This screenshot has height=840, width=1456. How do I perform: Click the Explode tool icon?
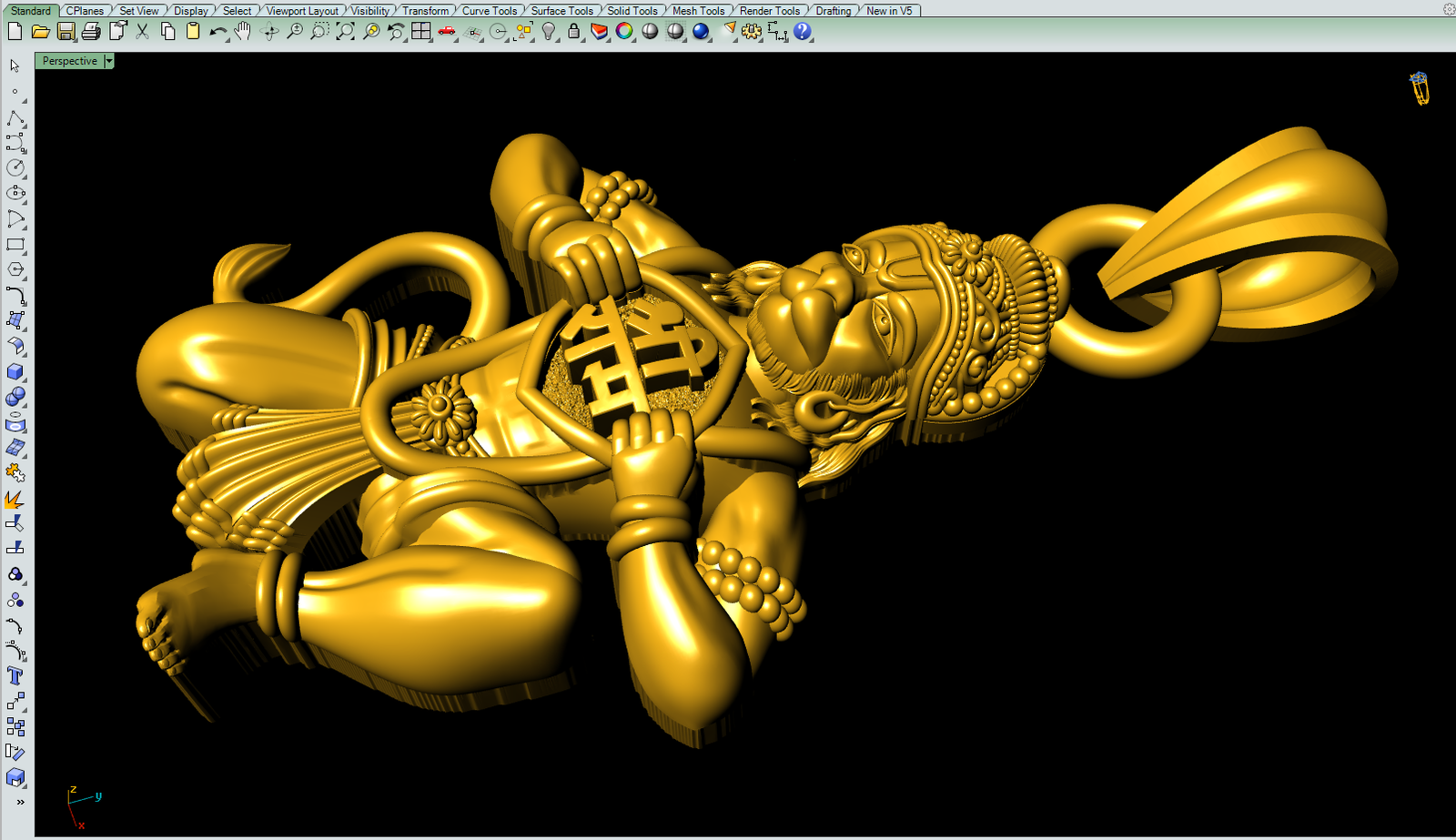click(15, 500)
